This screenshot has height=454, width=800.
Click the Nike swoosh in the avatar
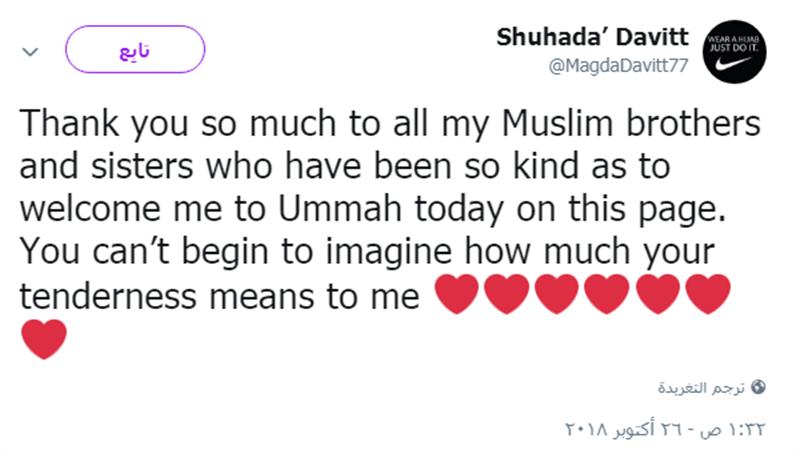[x=733, y=64]
